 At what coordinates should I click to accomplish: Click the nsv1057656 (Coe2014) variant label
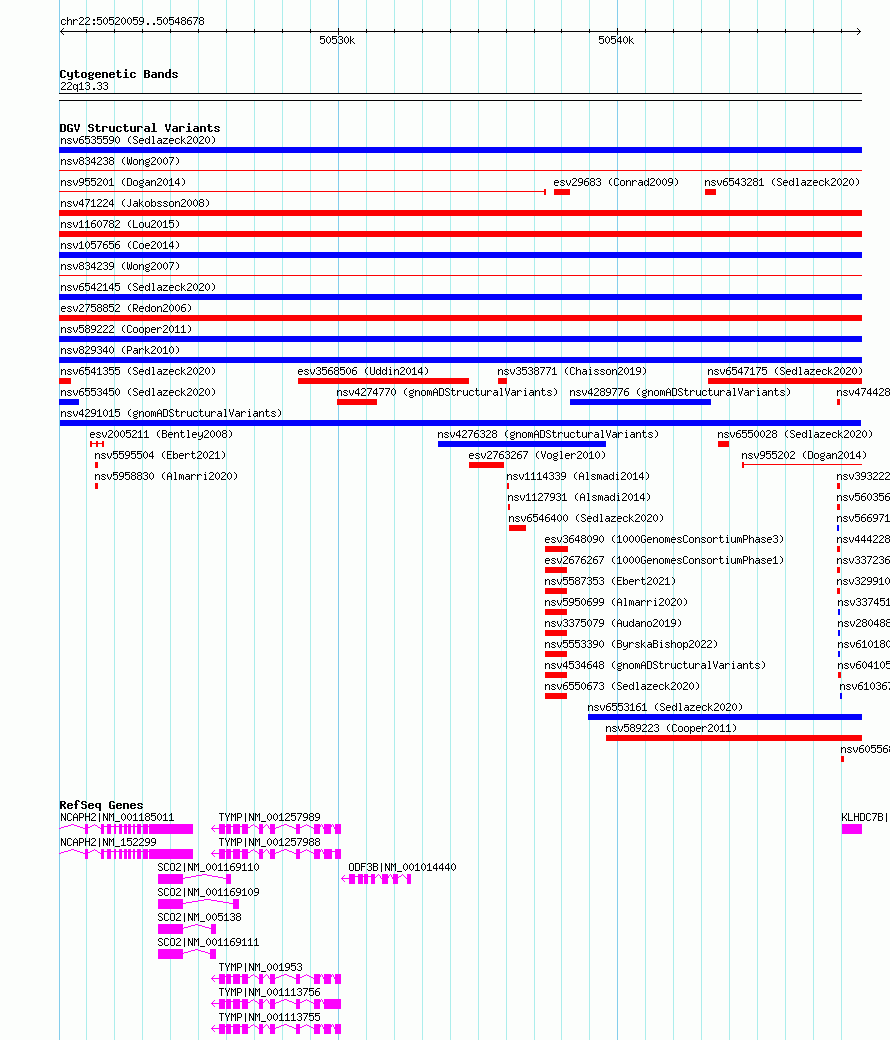click(120, 245)
